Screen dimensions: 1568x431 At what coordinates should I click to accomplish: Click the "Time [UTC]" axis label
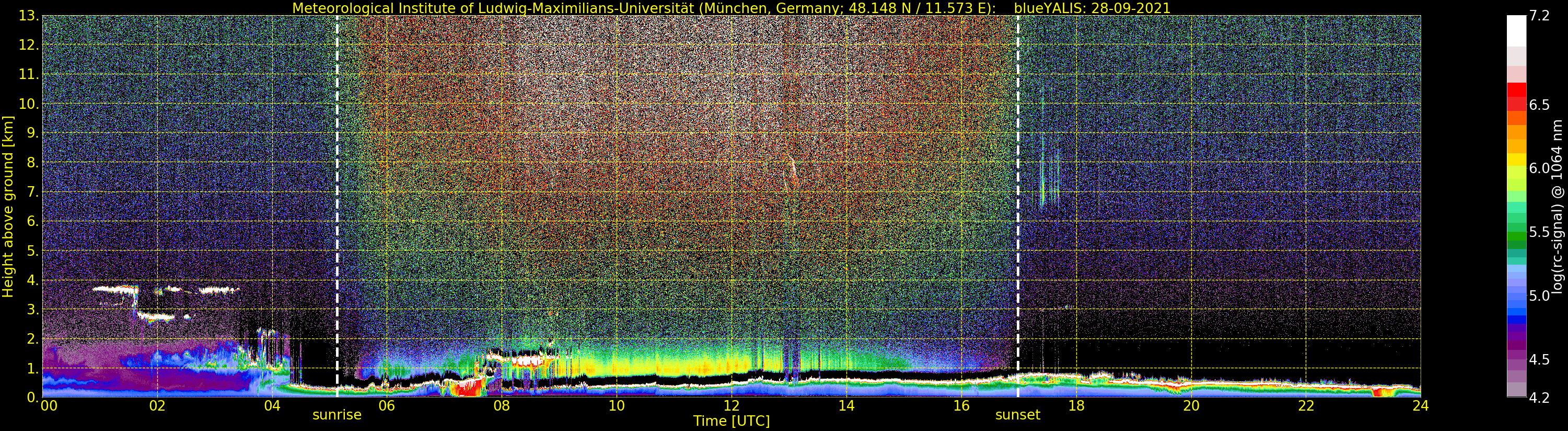(x=731, y=421)
